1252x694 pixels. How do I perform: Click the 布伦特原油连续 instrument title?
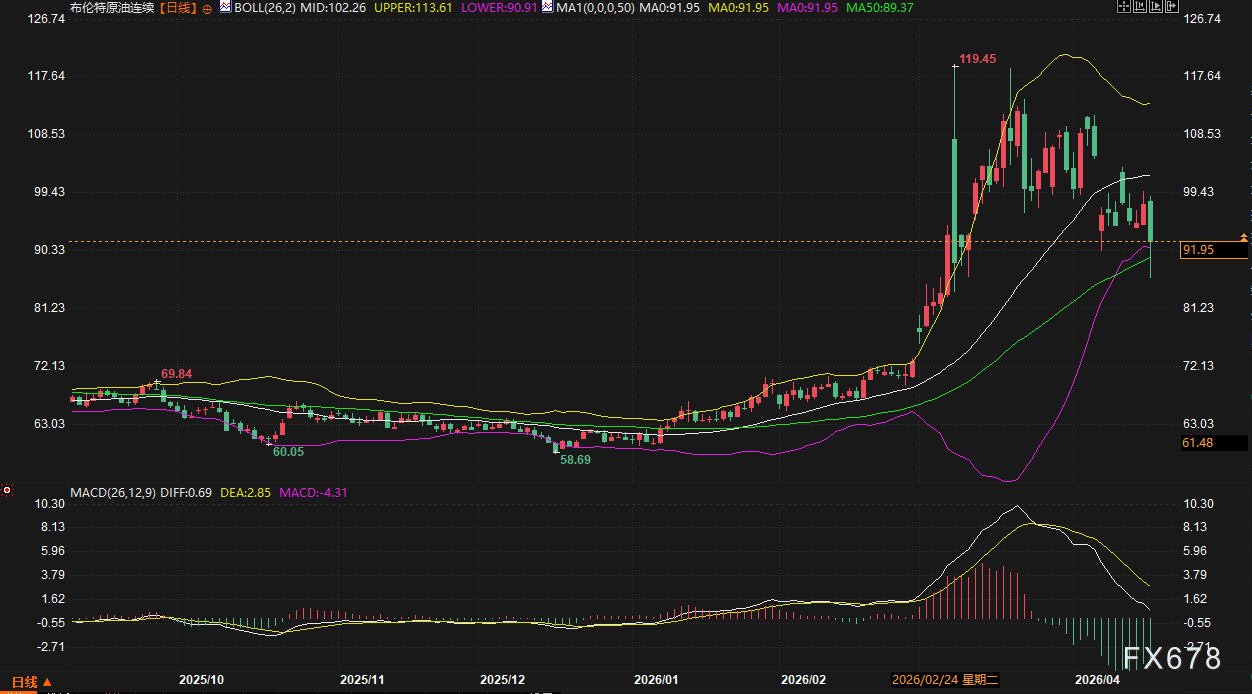(x=113, y=8)
